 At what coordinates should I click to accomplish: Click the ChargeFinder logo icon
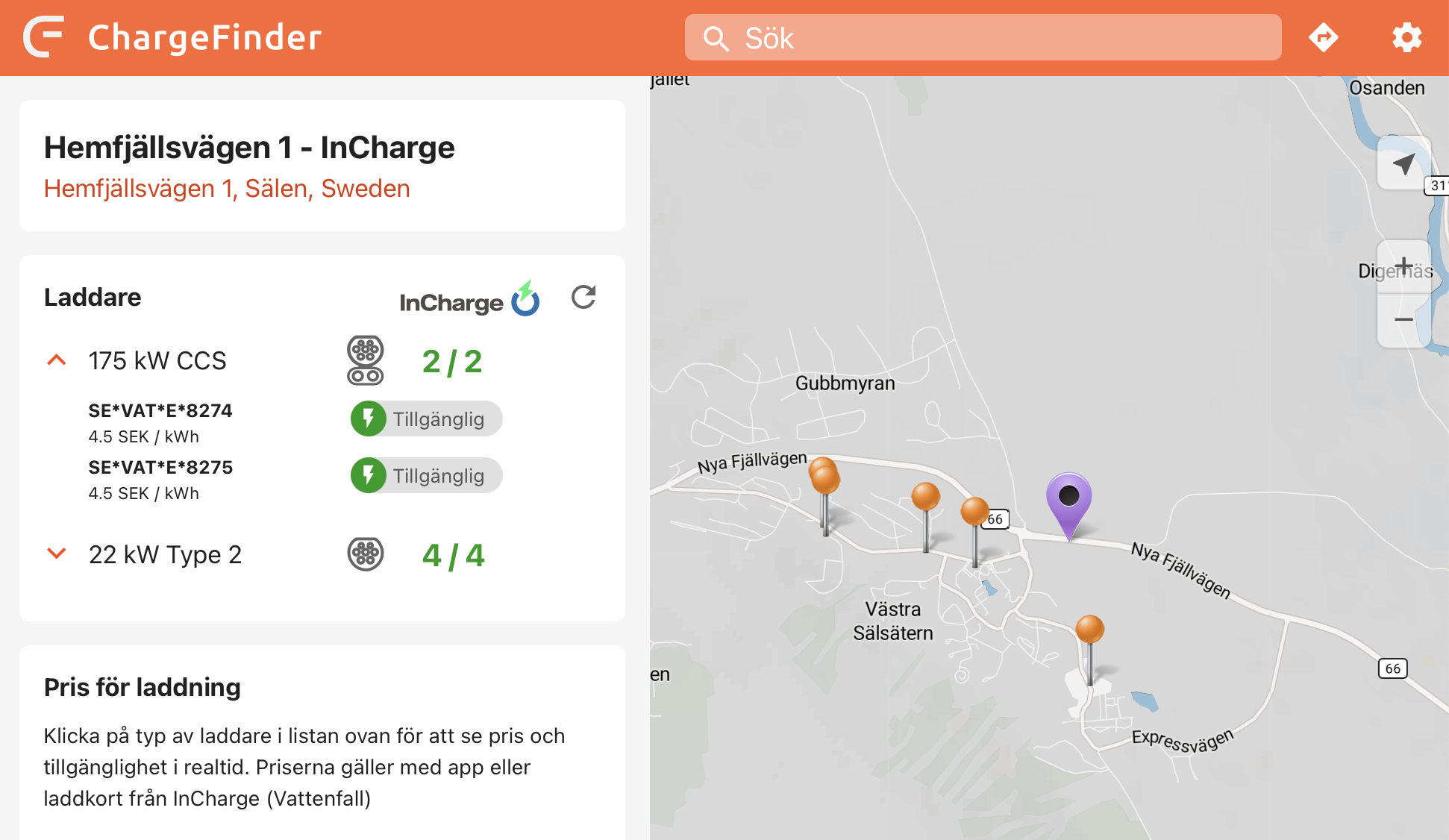[43, 37]
